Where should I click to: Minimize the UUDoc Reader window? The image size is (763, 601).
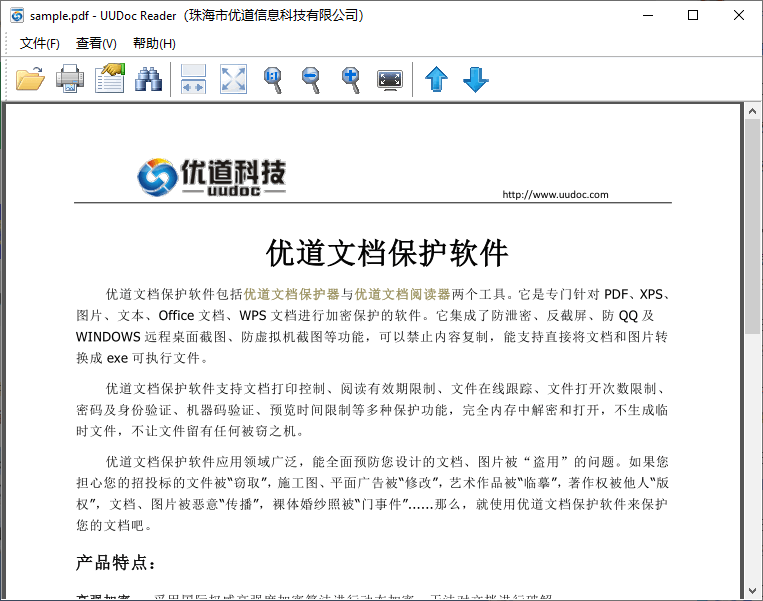point(648,16)
